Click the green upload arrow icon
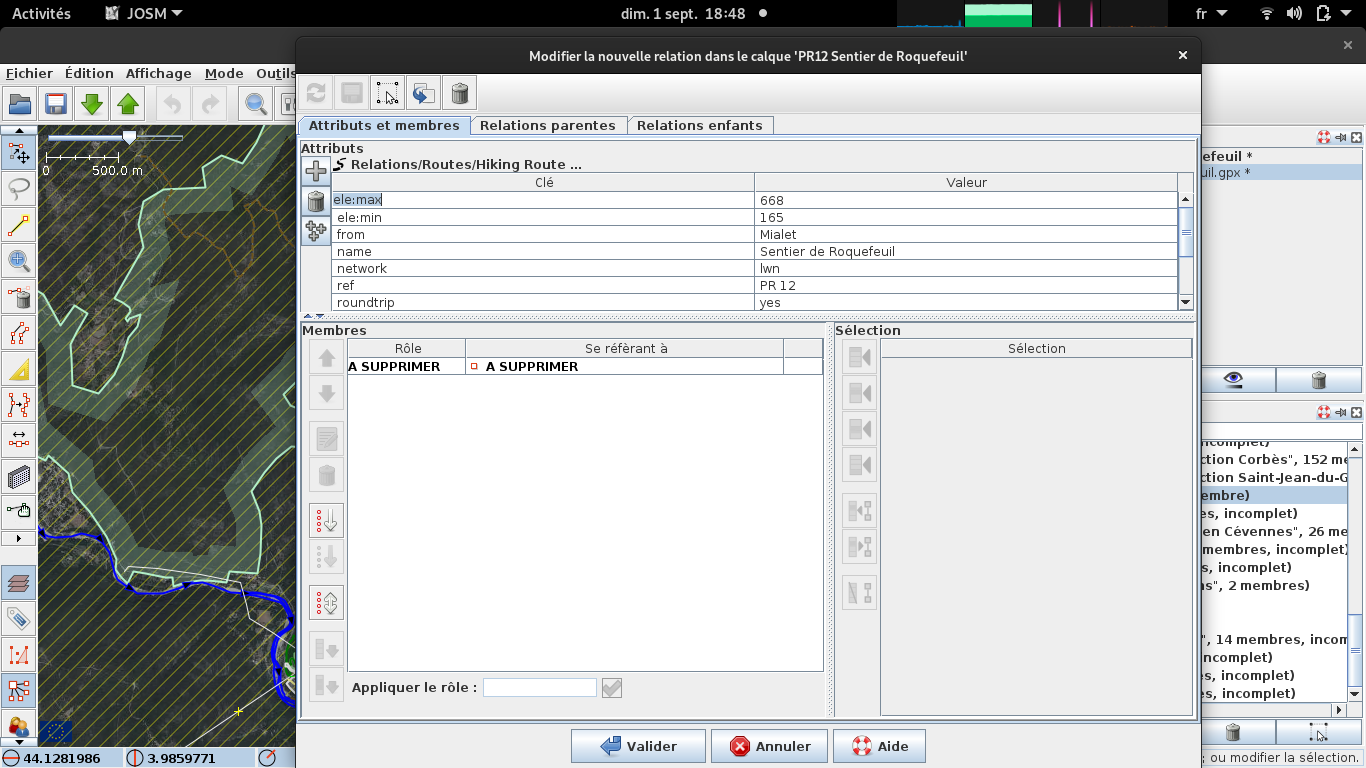 (x=128, y=104)
